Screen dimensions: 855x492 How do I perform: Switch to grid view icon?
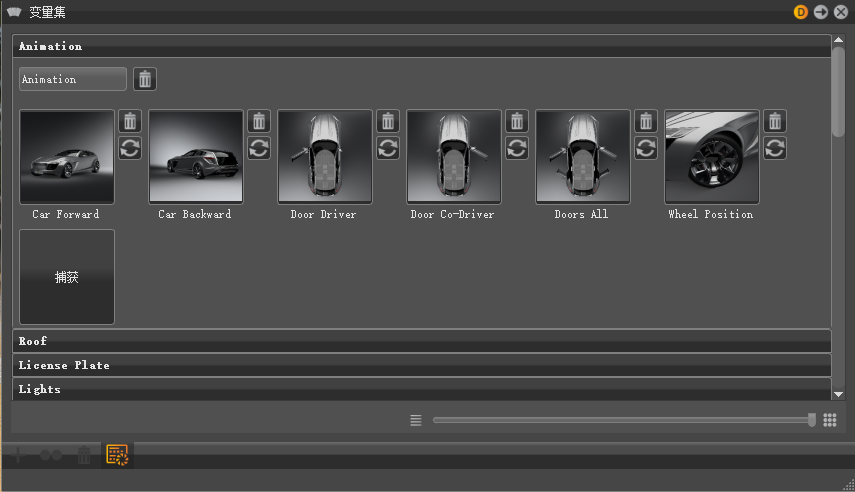830,419
